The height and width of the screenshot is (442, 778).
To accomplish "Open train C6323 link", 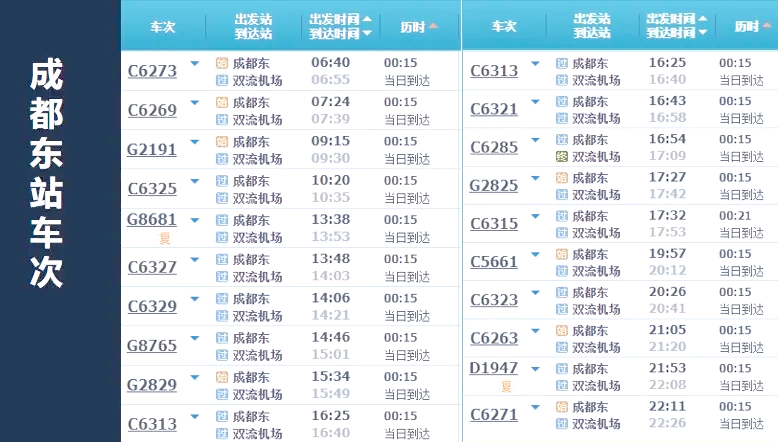I will (x=494, y=300).
